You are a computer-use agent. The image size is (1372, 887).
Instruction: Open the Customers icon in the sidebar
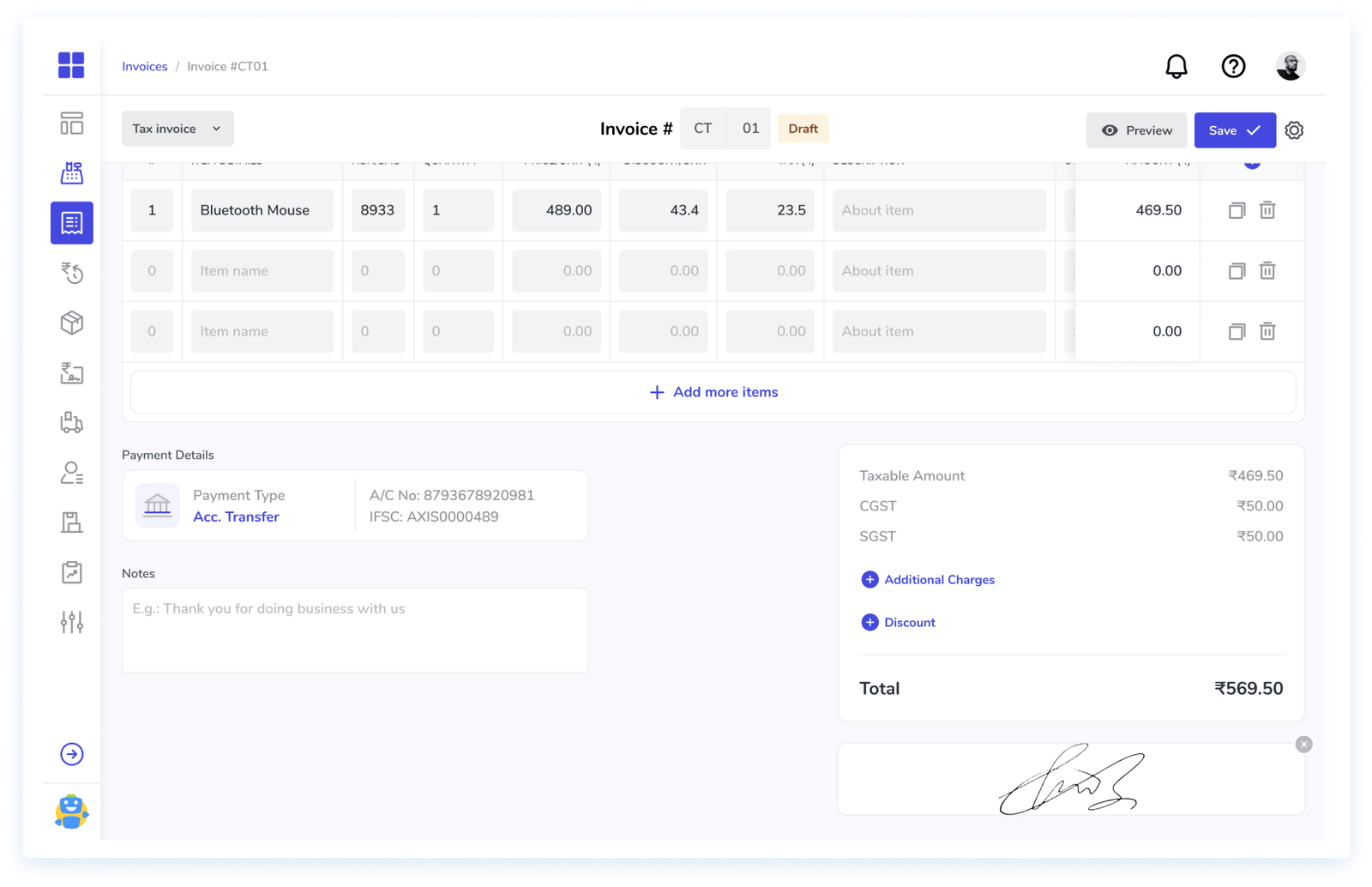pos(71,473)
